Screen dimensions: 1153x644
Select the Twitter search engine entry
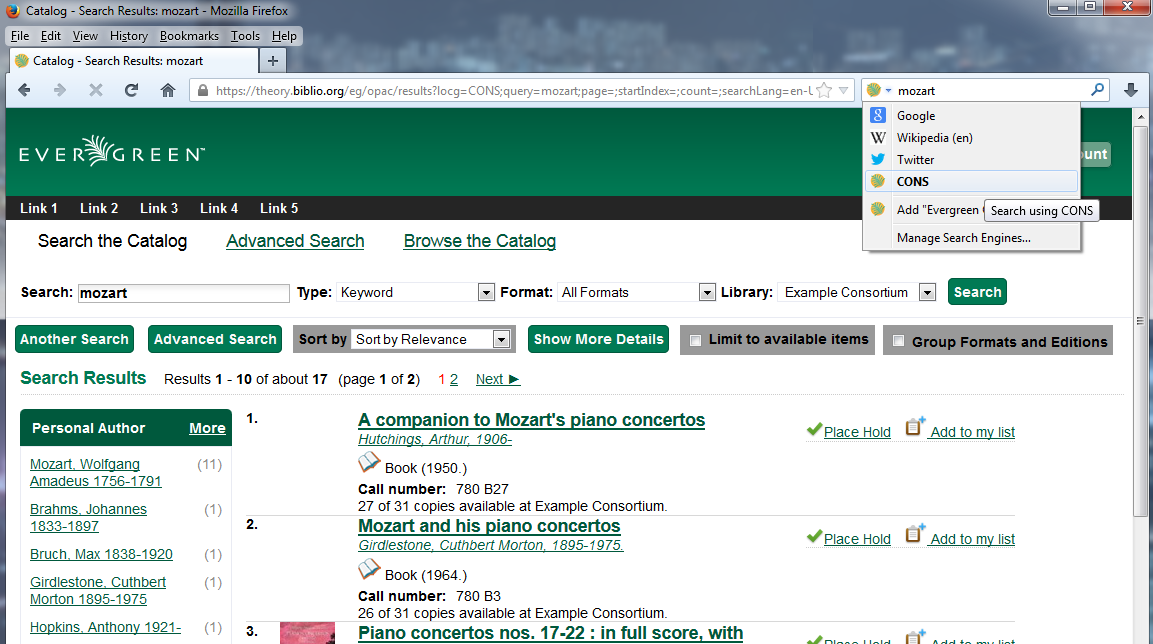pos(915,160)
